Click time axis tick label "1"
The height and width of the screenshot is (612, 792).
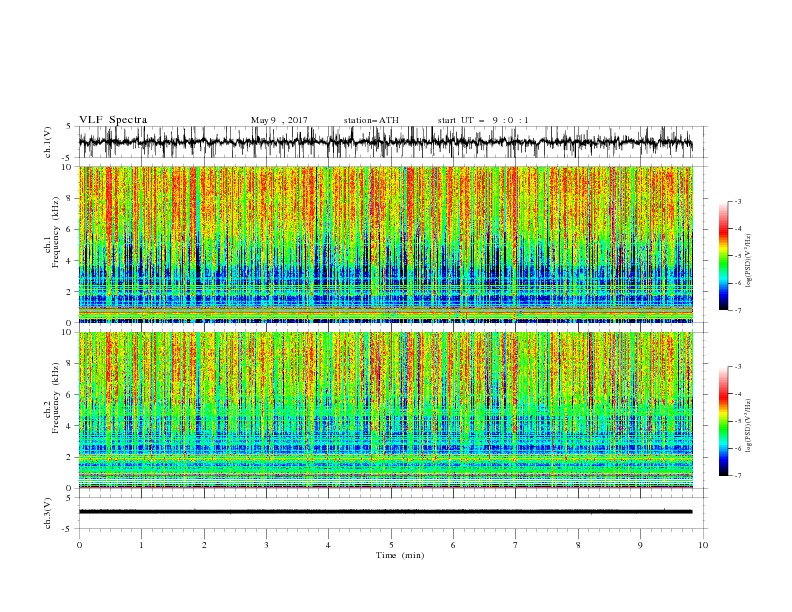click(141, 545)
